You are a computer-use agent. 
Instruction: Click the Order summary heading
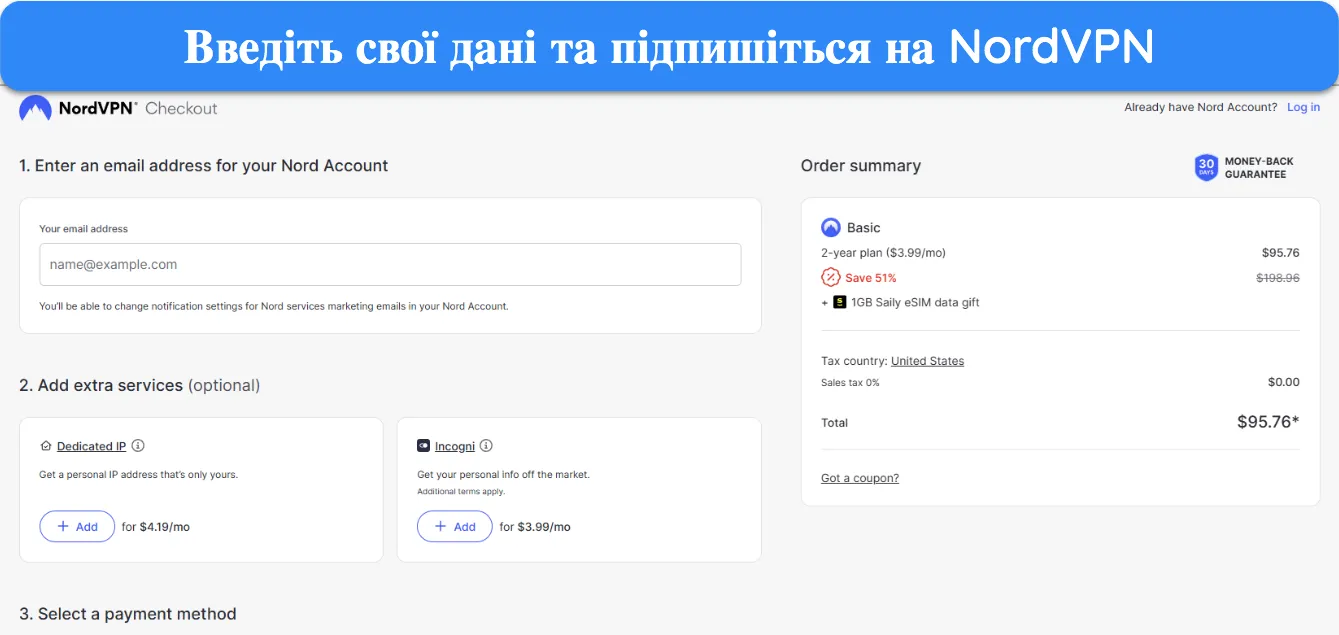861,166
